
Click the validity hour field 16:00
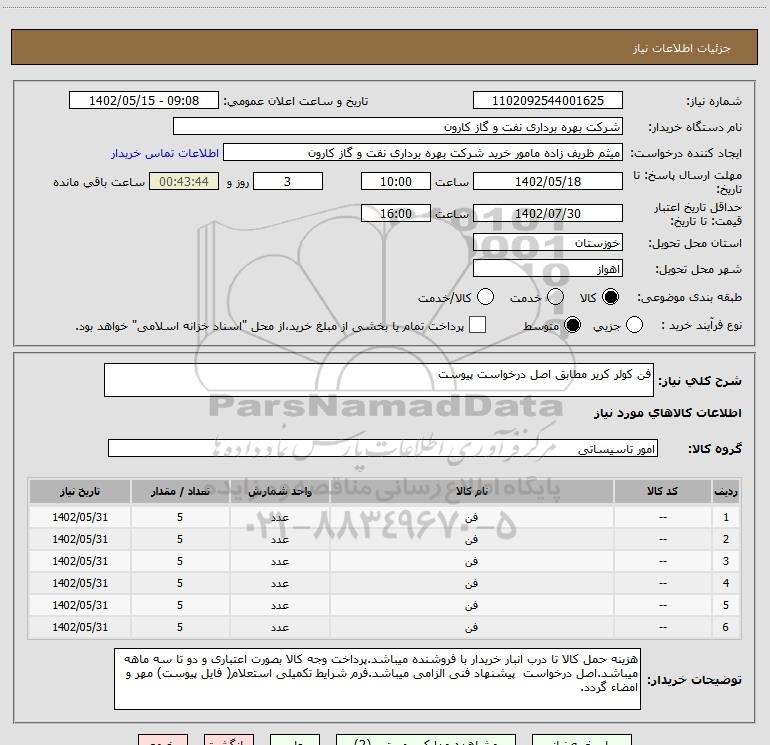click(396, 213)
